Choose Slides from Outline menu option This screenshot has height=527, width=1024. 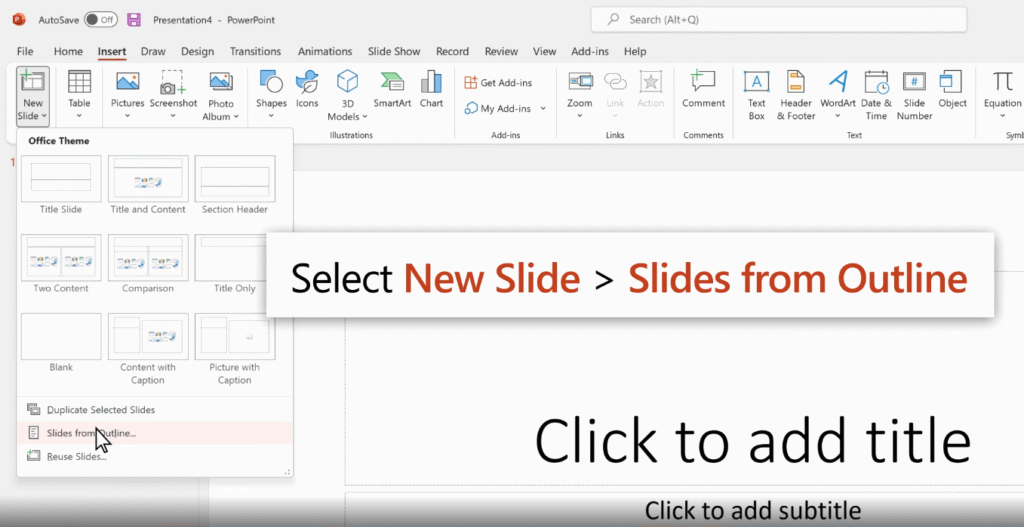91,433
